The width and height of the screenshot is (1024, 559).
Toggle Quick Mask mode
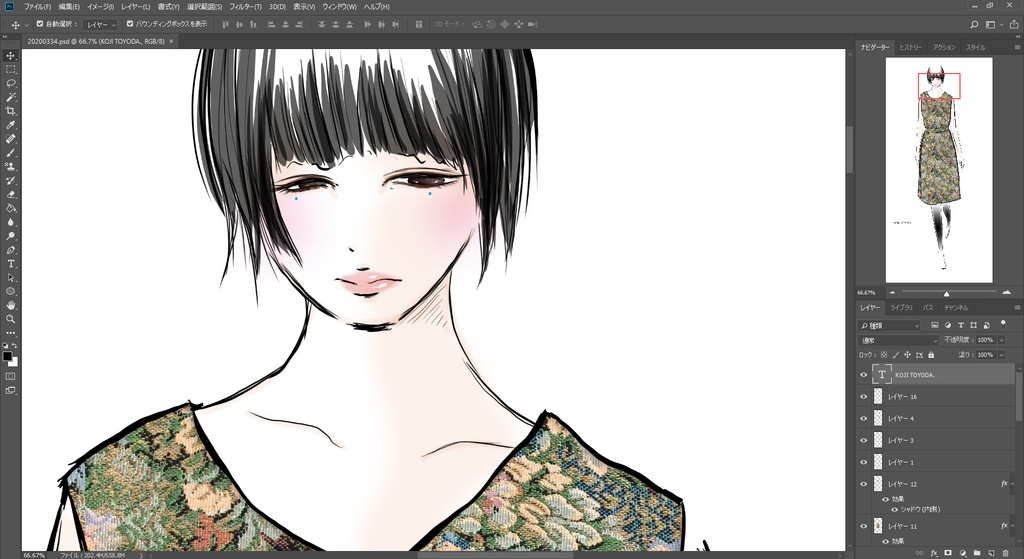(10, 377)
